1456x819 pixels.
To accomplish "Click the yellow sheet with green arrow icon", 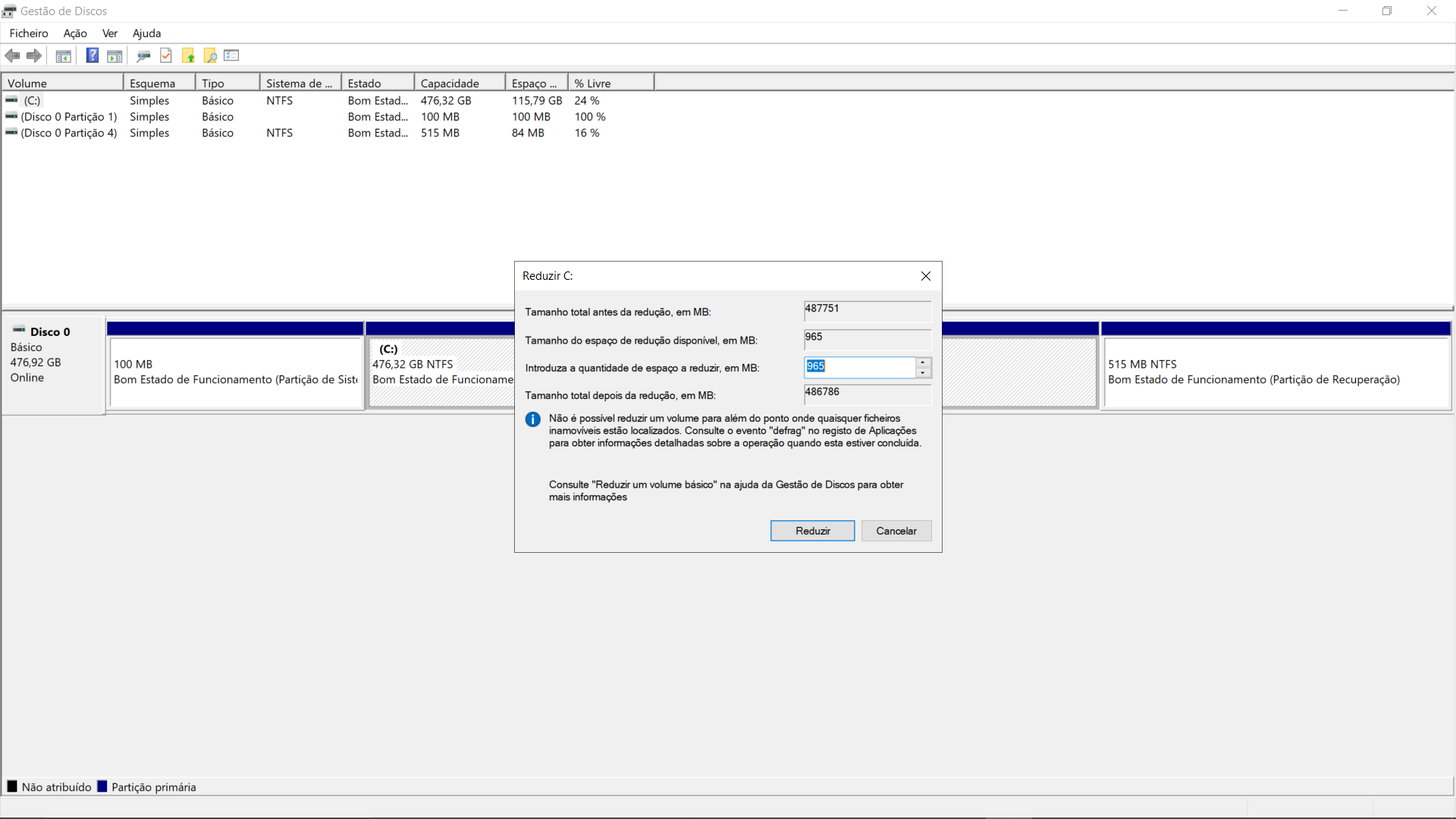I will 188,55.
